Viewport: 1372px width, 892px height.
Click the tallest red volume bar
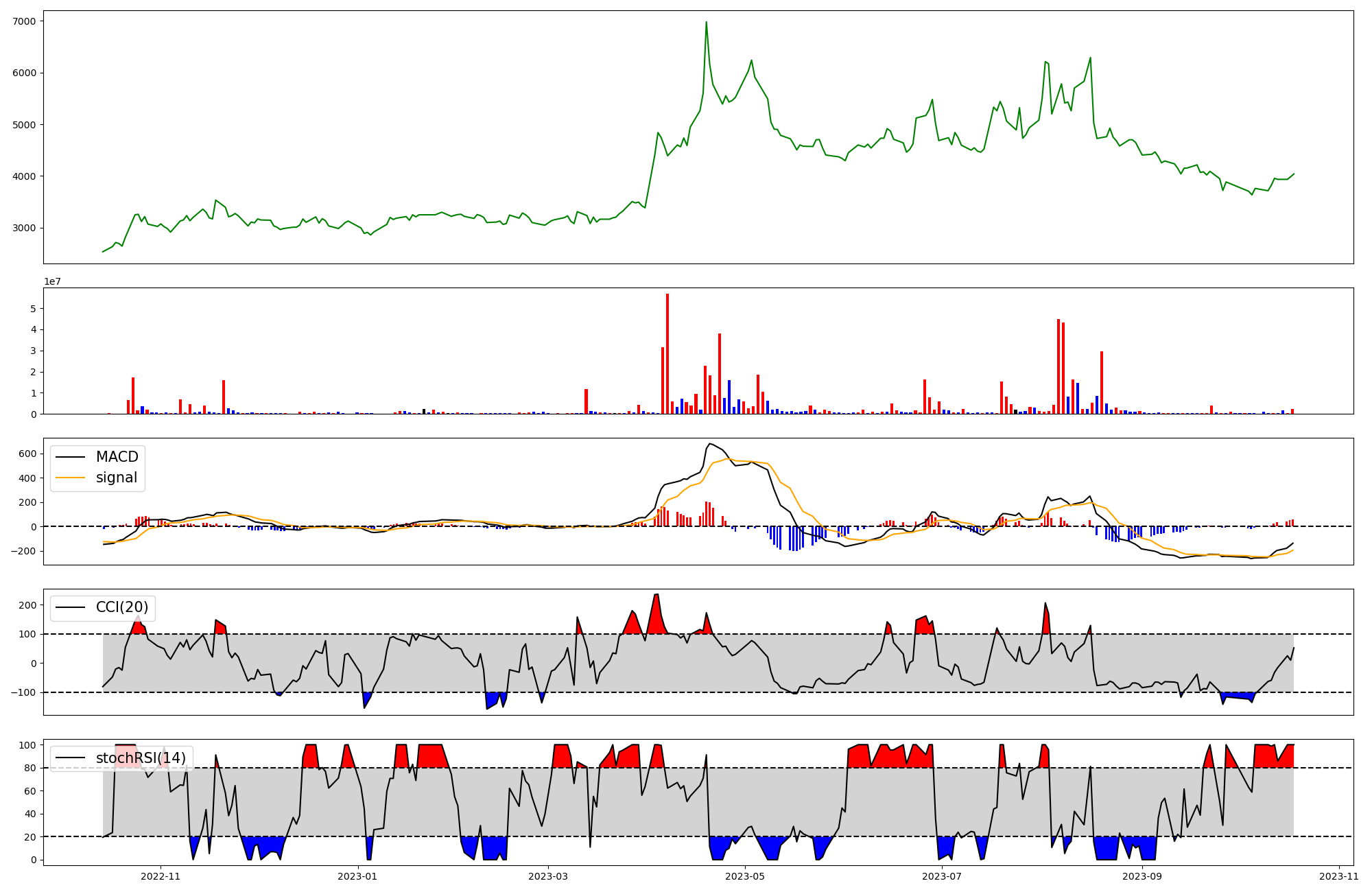667,353
